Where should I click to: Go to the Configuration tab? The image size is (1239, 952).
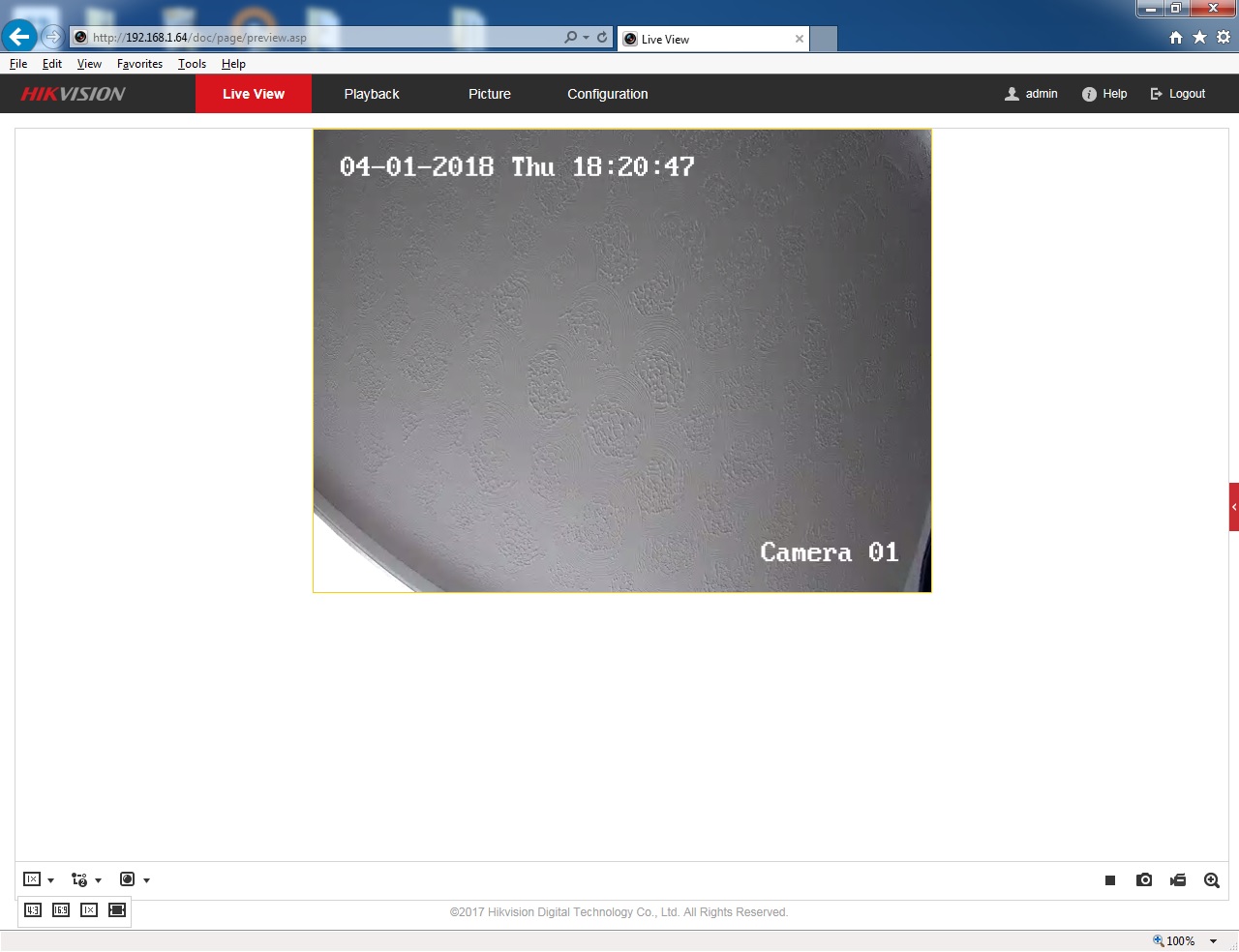(608, 94)
